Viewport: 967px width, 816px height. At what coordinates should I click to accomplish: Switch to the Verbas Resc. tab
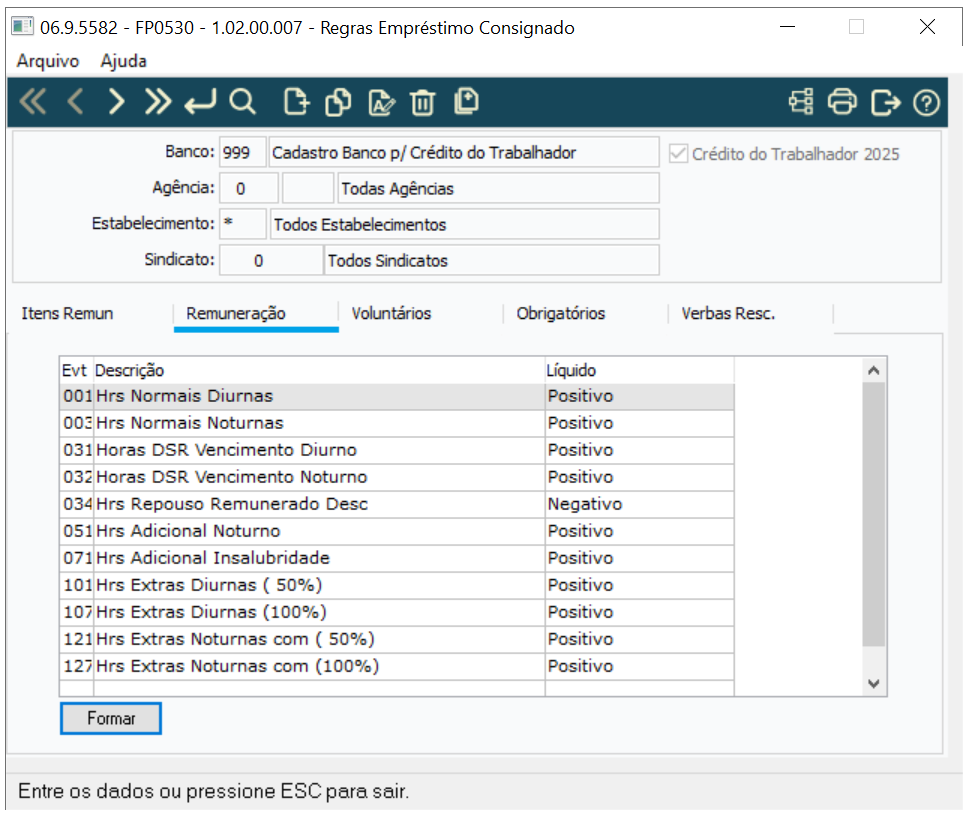click(728, 314)
